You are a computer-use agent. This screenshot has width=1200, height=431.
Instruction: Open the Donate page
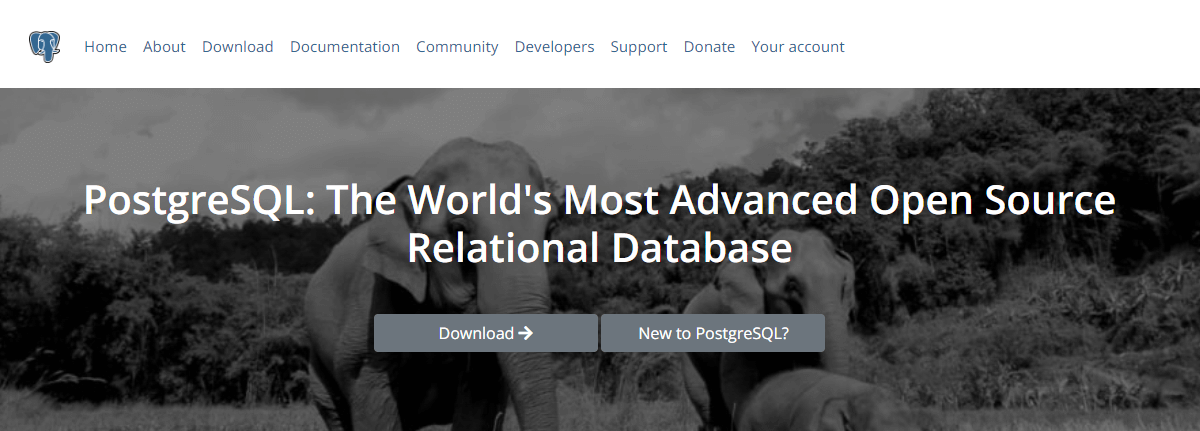pos(709,47)
